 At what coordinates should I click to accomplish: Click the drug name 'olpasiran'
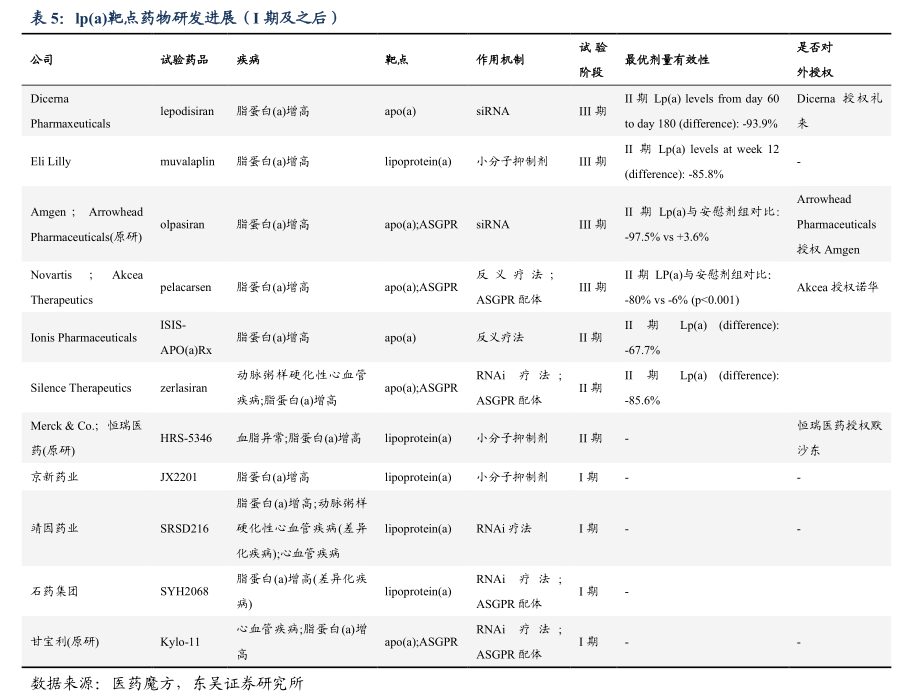coord(182,224)
